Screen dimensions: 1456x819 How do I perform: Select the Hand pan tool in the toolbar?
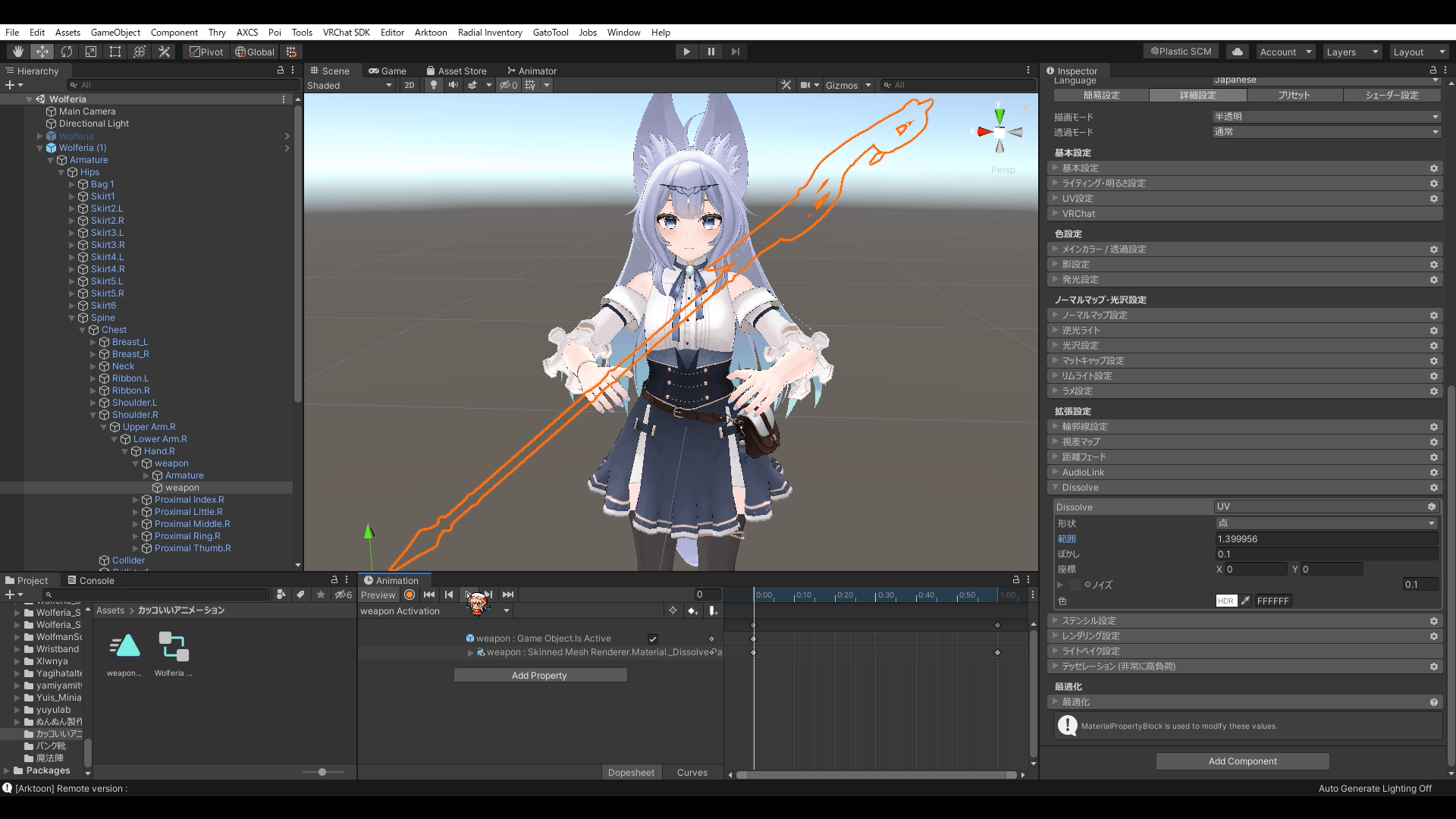17,52
